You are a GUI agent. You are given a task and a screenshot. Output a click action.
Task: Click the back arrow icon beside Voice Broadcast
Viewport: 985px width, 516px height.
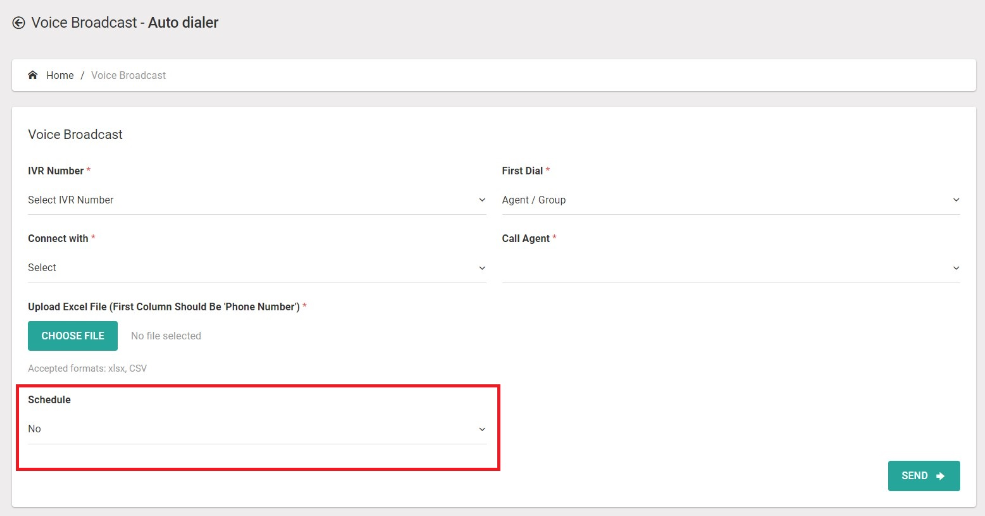(19, 23)
